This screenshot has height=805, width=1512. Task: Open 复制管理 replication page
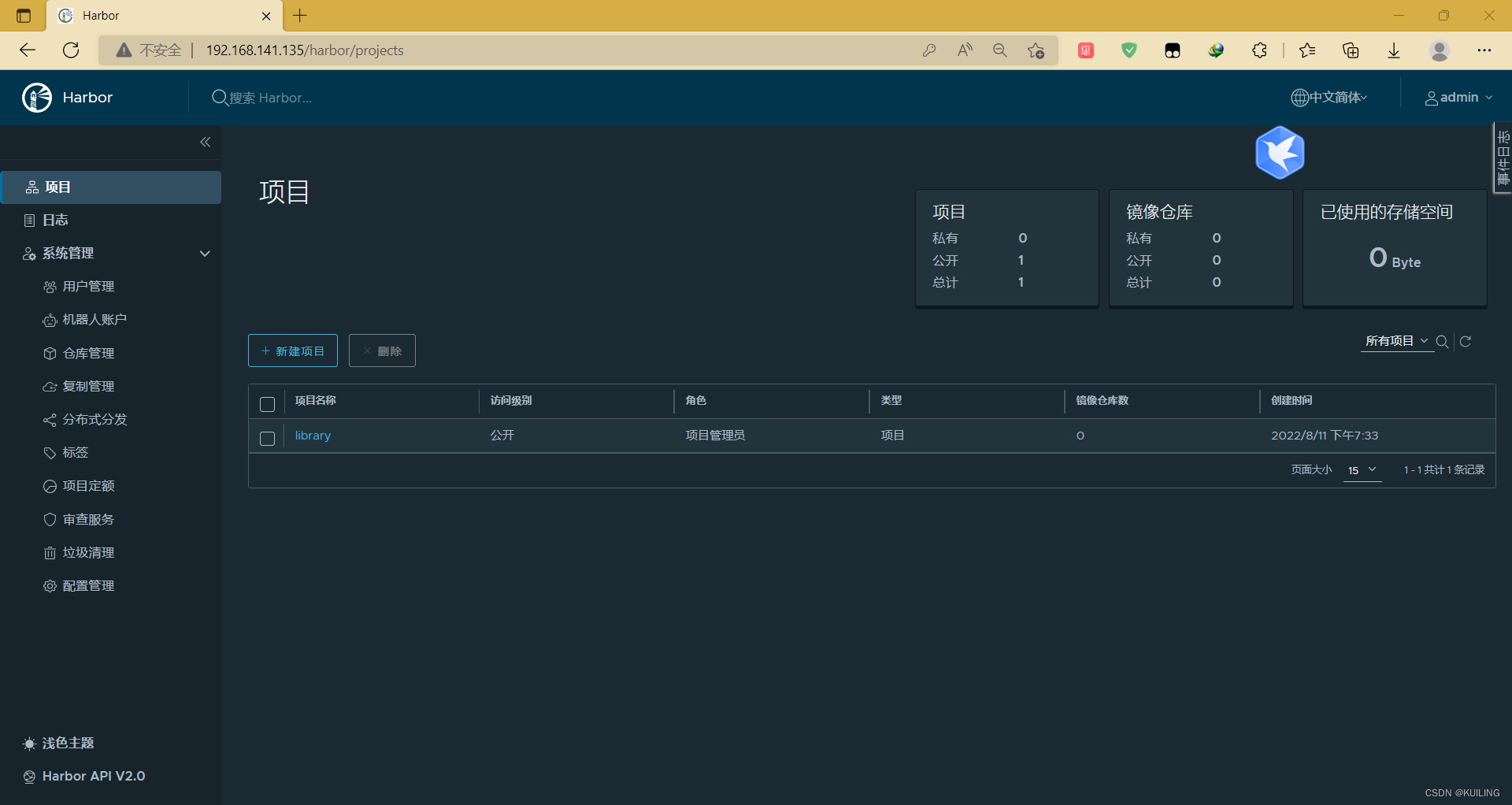pos(88,387)
